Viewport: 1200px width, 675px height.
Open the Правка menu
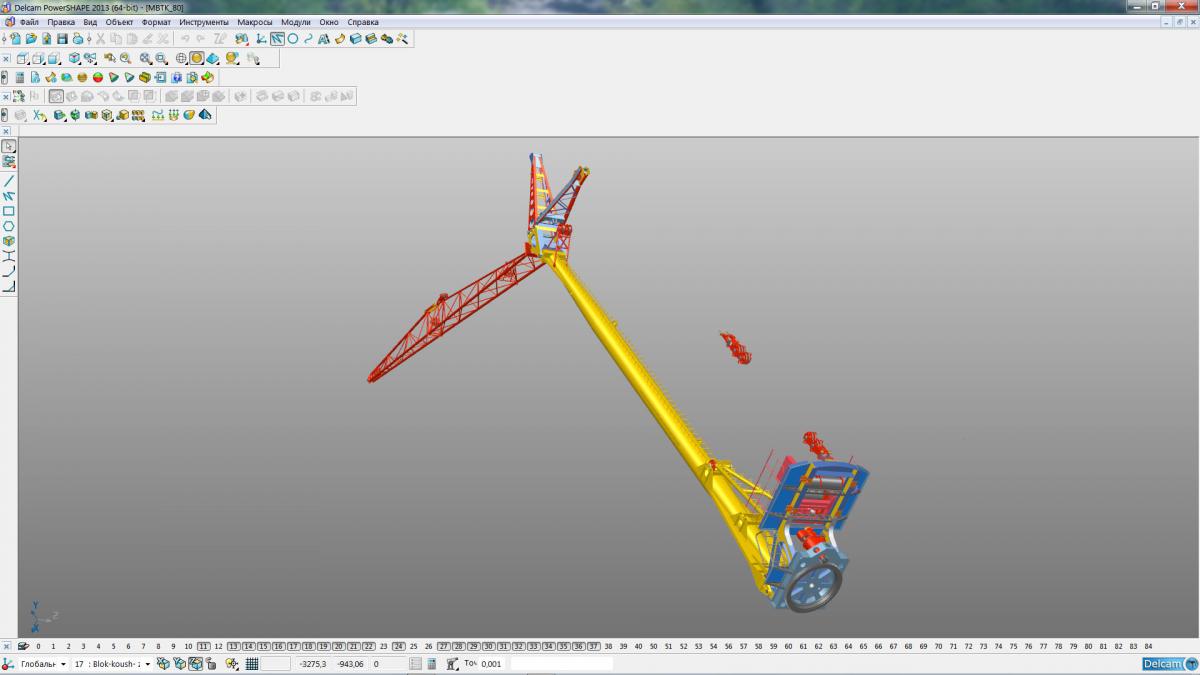click(61, 22)
